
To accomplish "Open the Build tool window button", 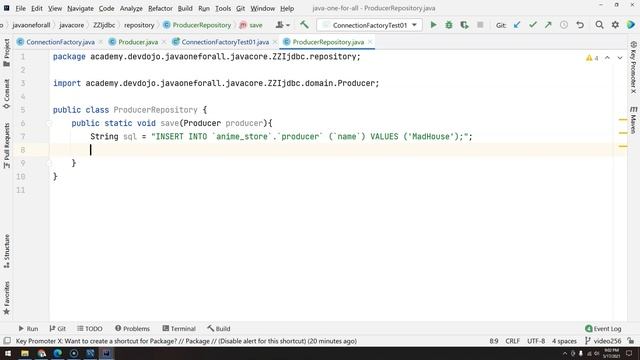I will tap(219, 329).
